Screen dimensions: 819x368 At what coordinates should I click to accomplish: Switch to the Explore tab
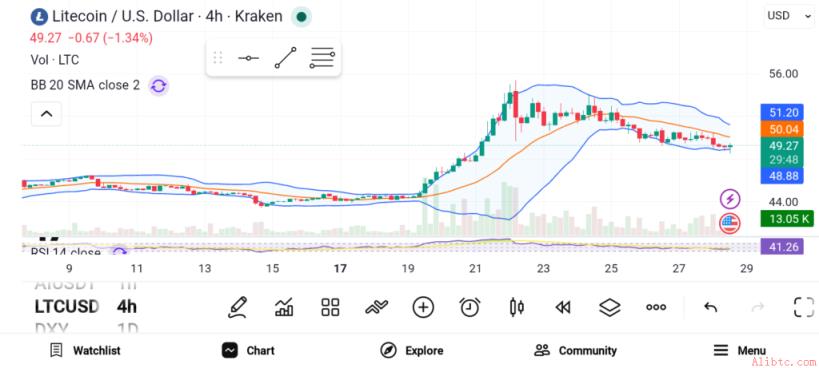tap(412, 350)
